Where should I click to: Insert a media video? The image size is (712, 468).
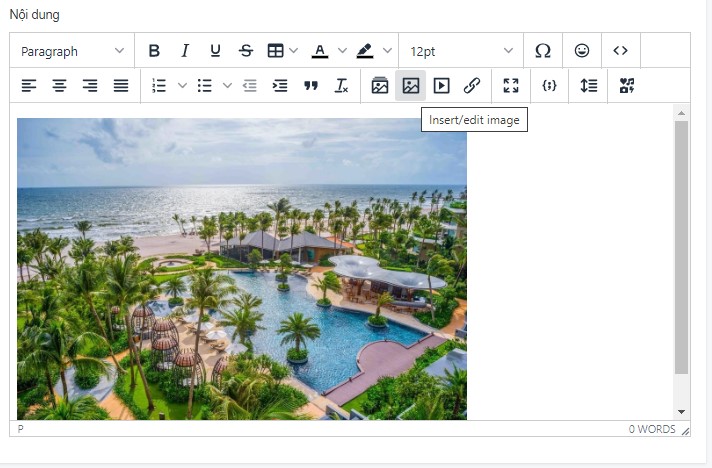click(x=441, y=86)
